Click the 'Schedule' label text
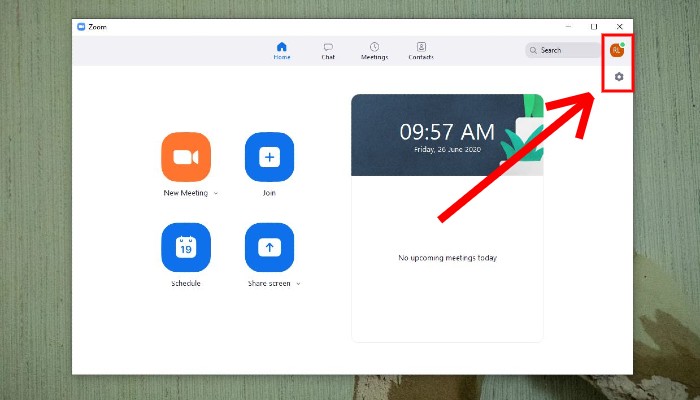 click(186, 283)
